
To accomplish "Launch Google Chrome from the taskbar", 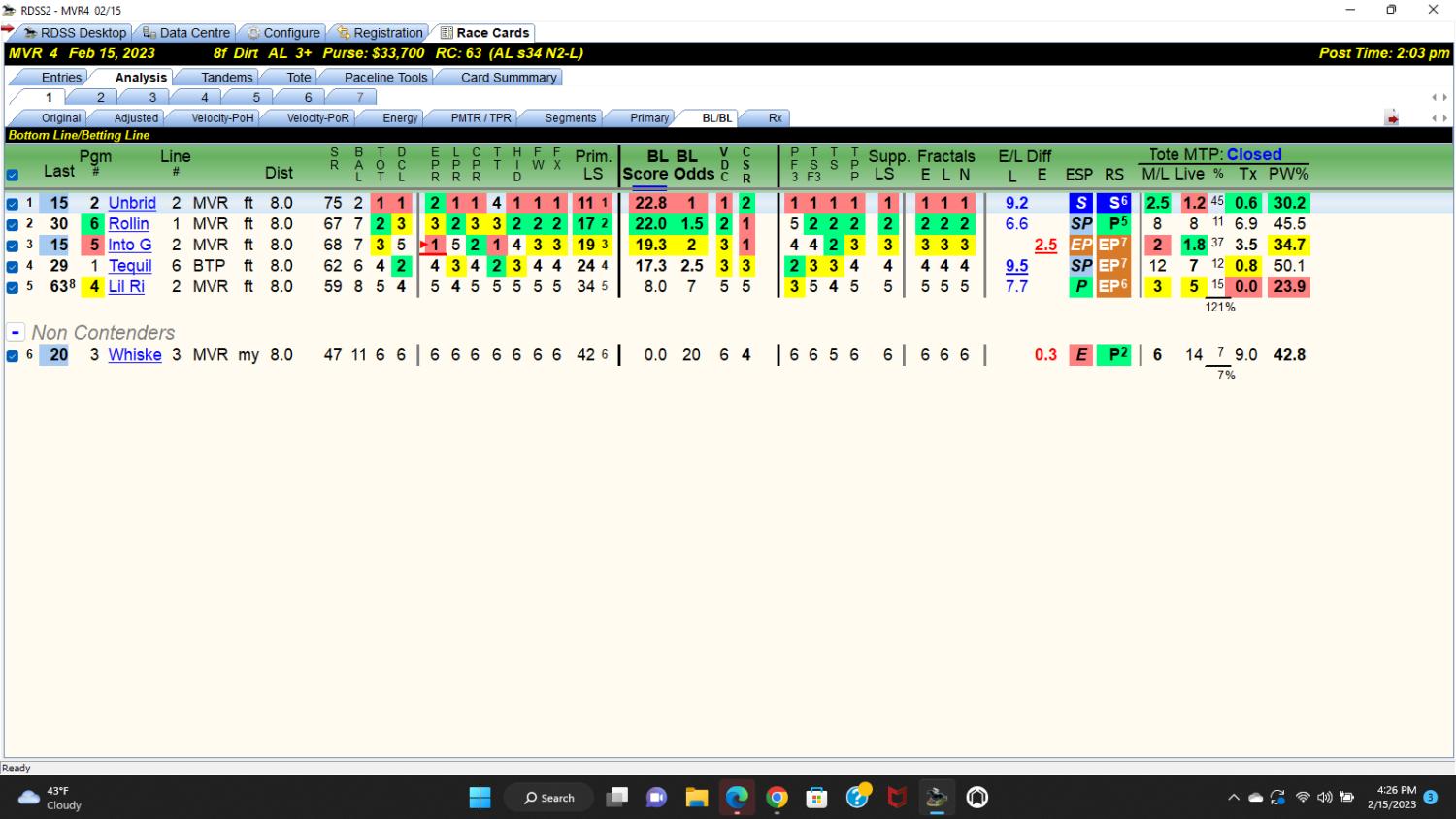I will 777,798.
